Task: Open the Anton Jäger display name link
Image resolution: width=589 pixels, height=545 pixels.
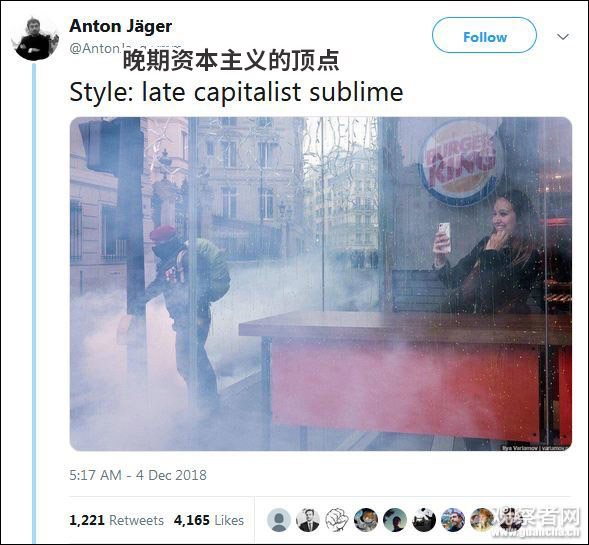Action: click(x=121, y=26)
